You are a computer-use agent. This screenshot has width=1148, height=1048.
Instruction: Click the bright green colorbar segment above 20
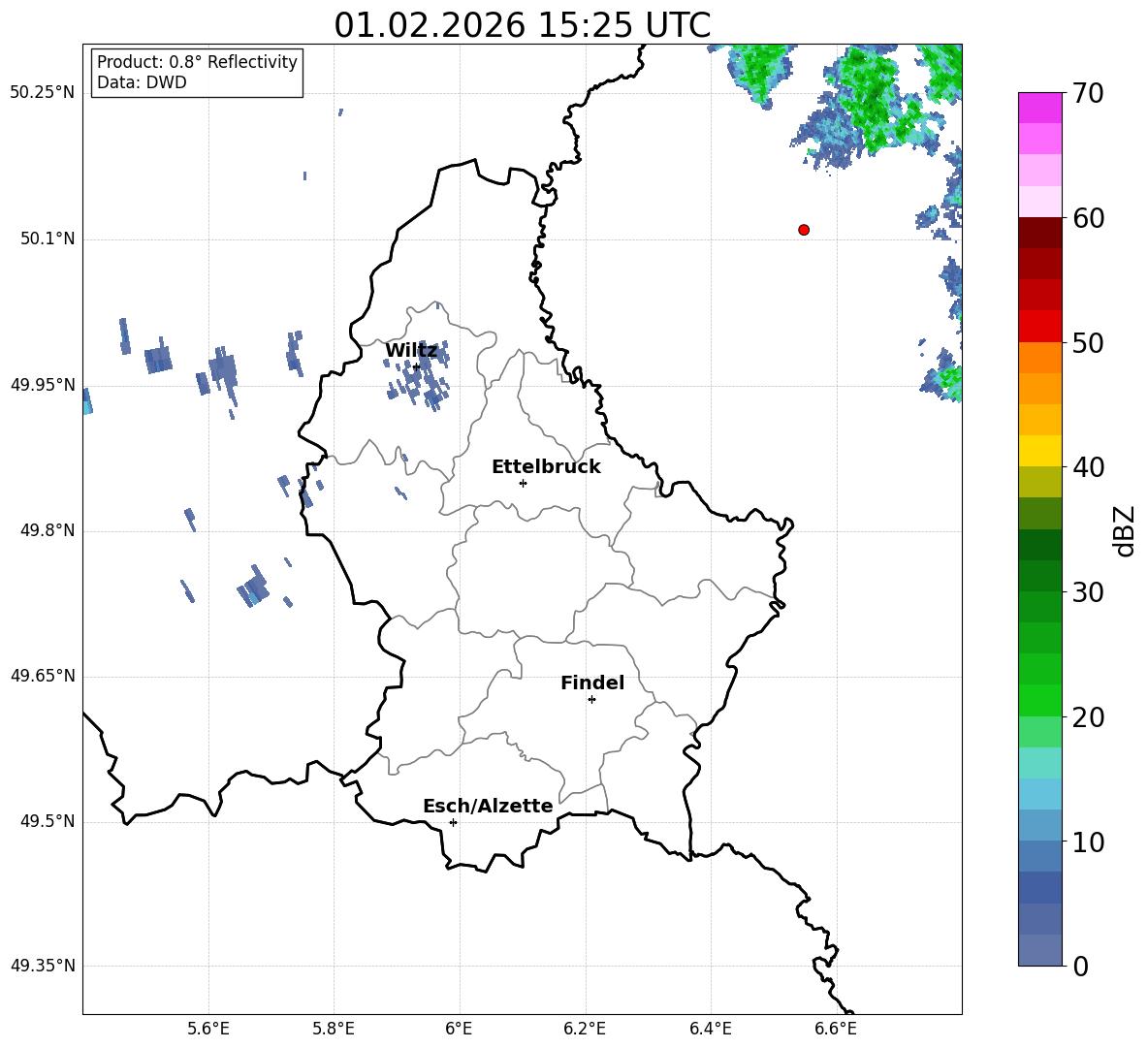[x=1040, y=700]
